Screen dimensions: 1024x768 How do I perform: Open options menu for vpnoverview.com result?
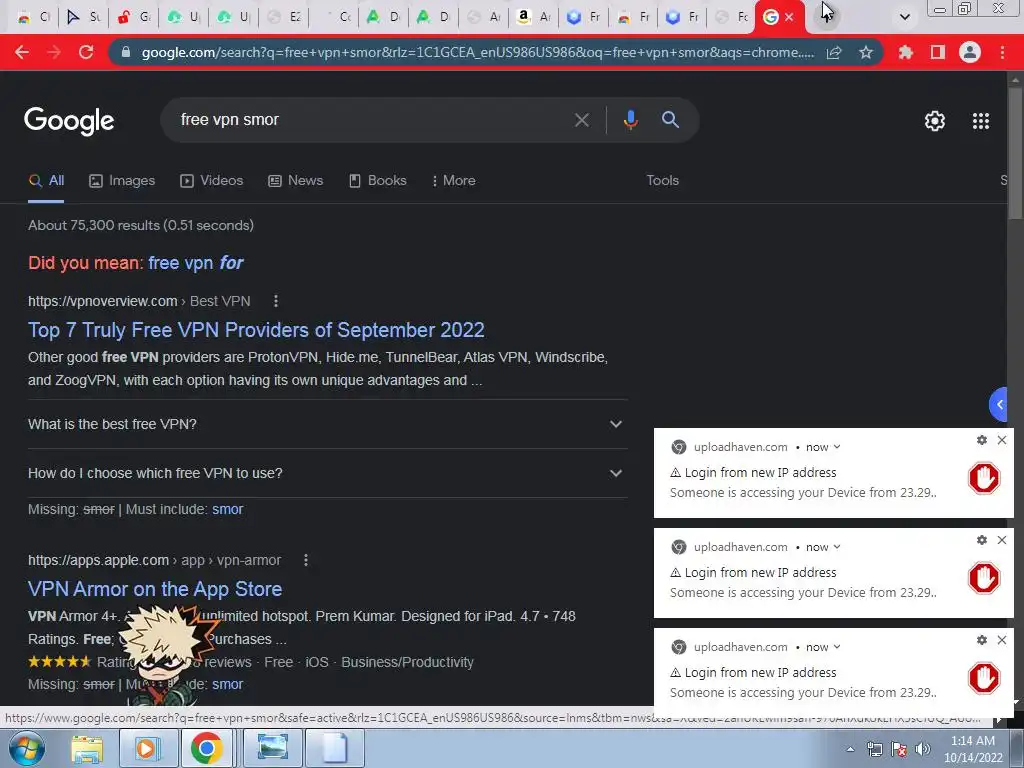(x=276, y=301)
